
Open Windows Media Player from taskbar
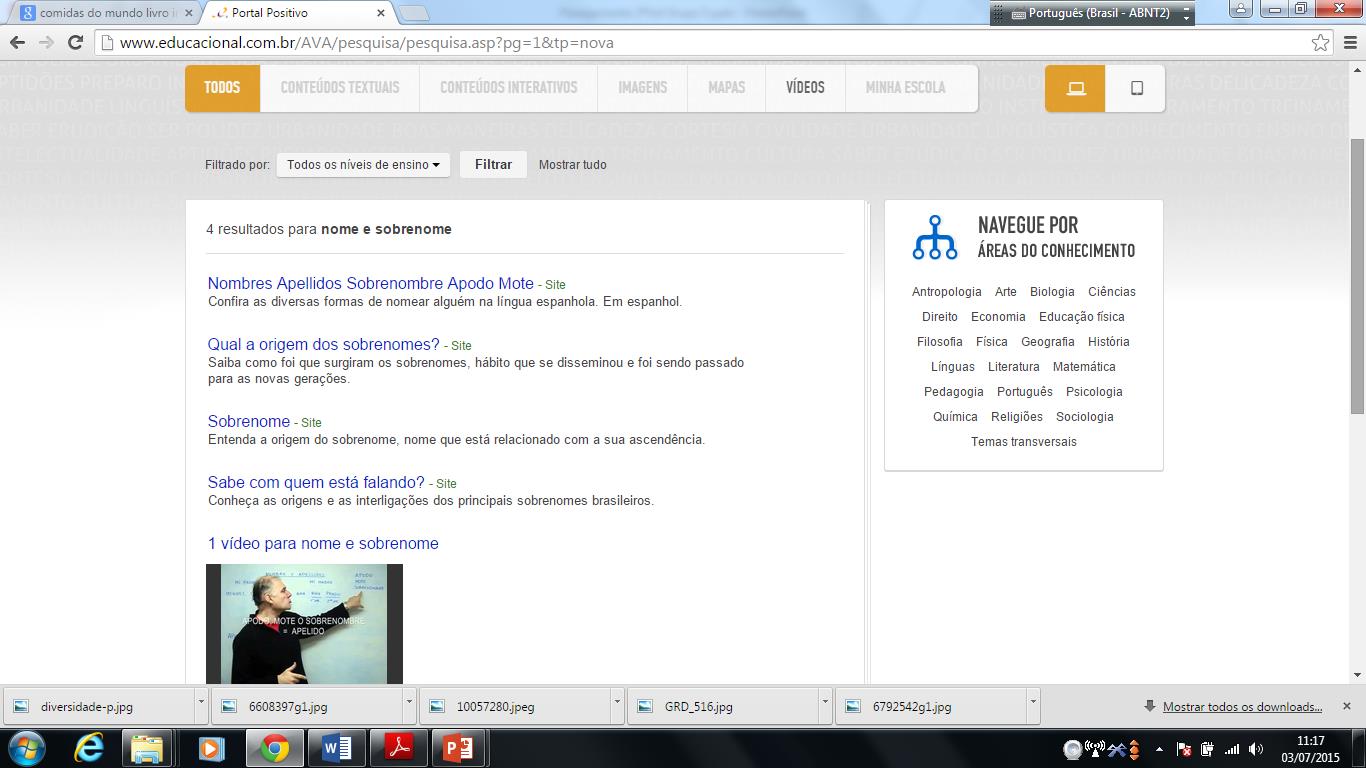coord(210,748)
